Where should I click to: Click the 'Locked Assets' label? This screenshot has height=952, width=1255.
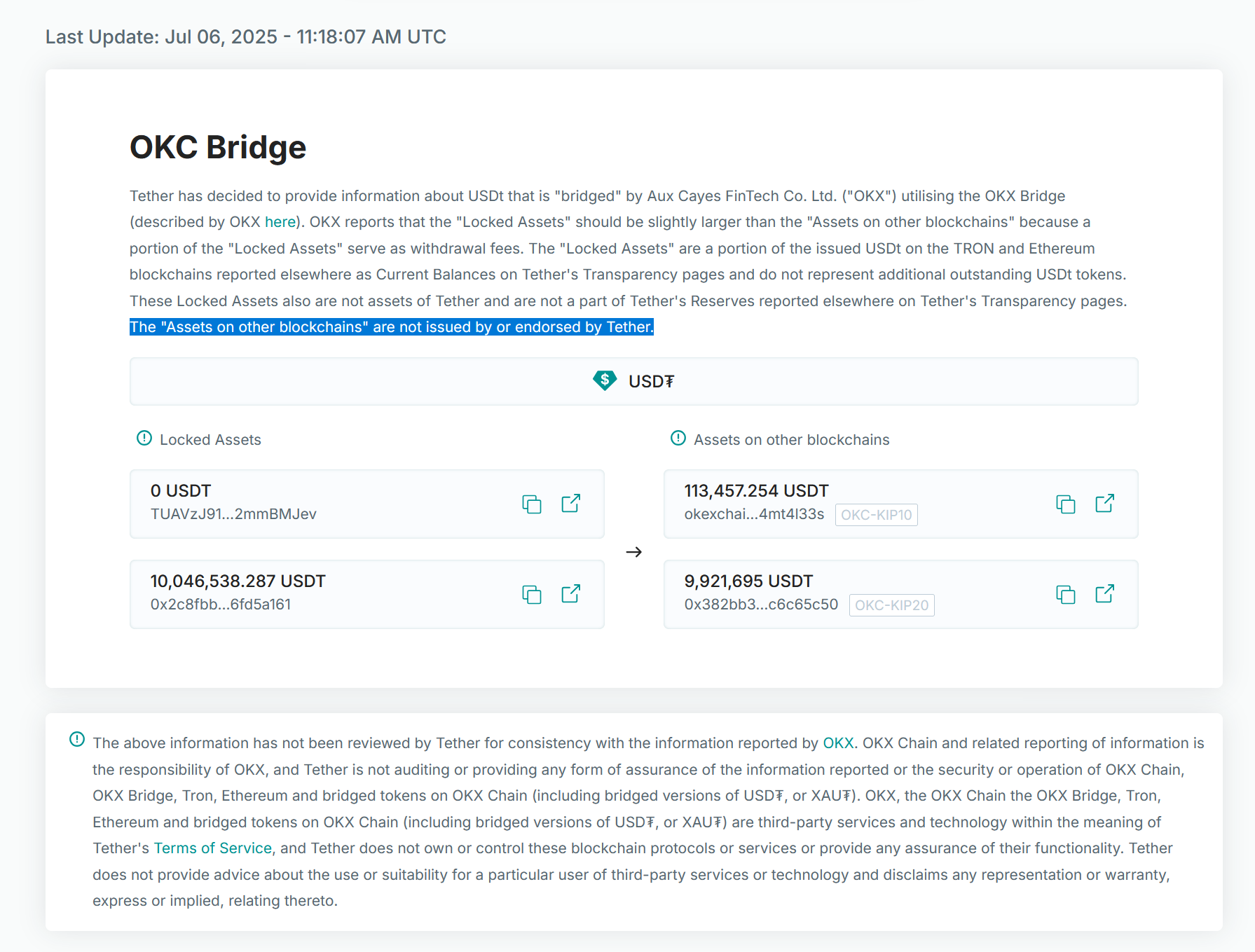coord(210,440)
